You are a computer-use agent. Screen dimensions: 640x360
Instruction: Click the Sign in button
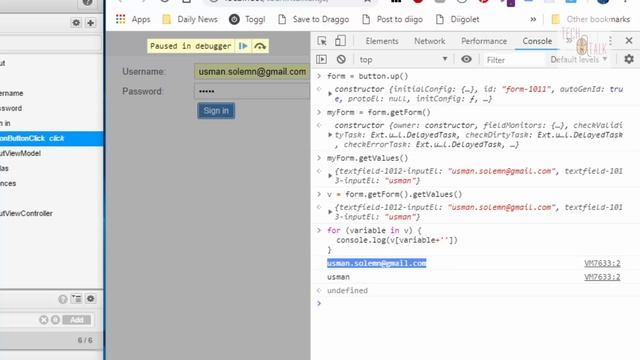216,111
